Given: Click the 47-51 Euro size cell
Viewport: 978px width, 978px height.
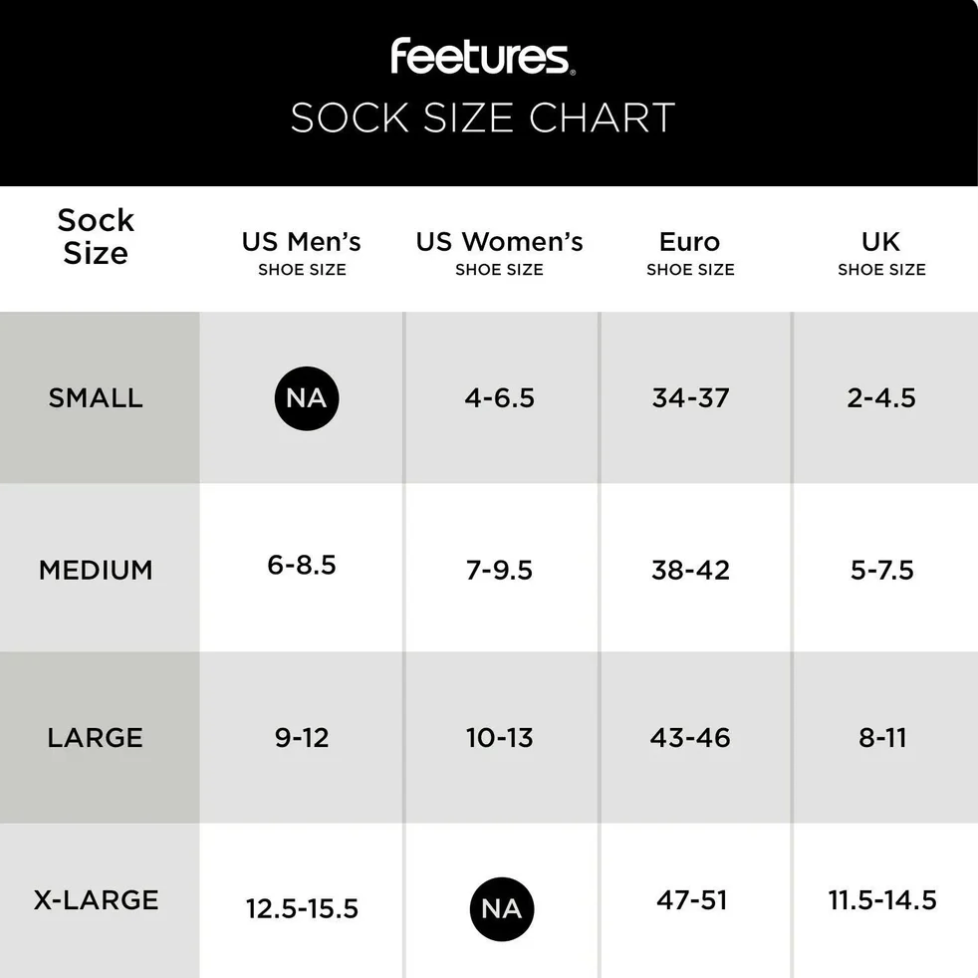Looking at the screenshot, I should 692,900.
